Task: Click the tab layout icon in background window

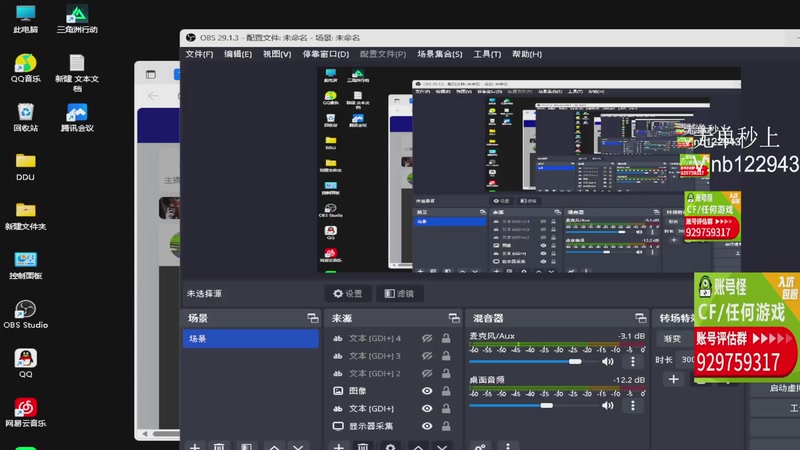Action: click(151, 74)
